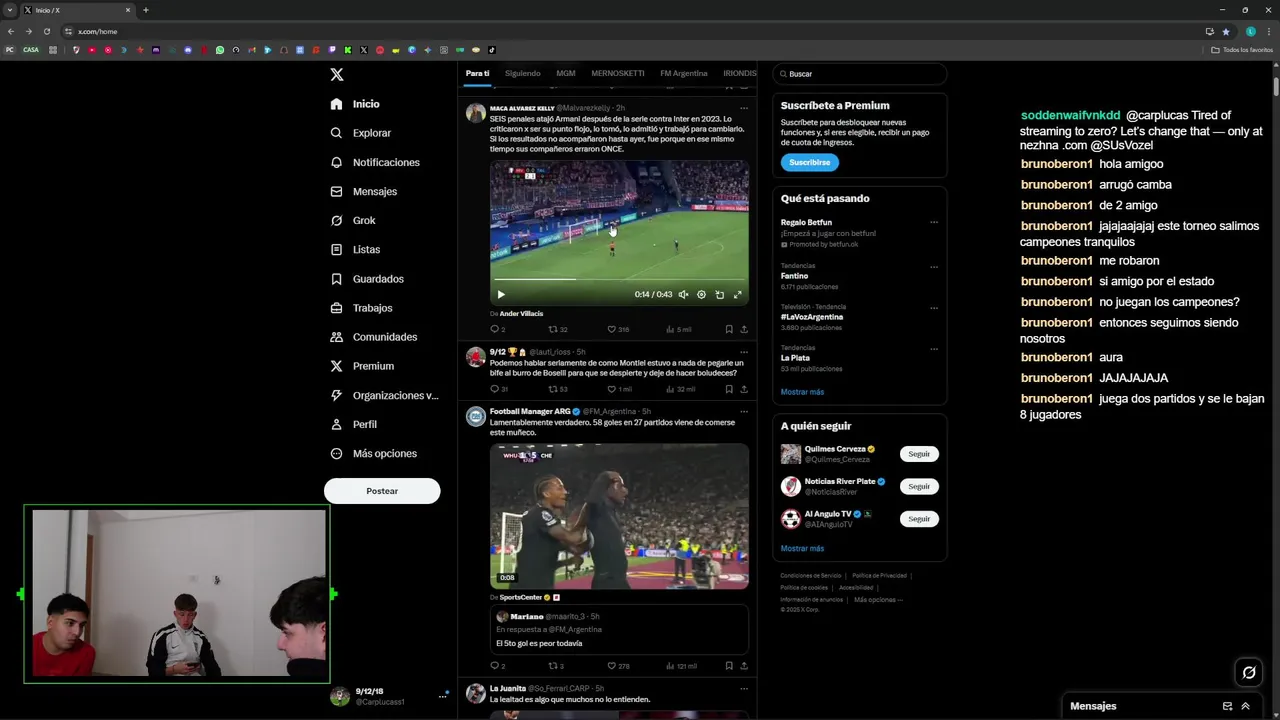Click Mostrar más under A quién seguir
Screen dimensions: 1280x720
coord(802,549)
